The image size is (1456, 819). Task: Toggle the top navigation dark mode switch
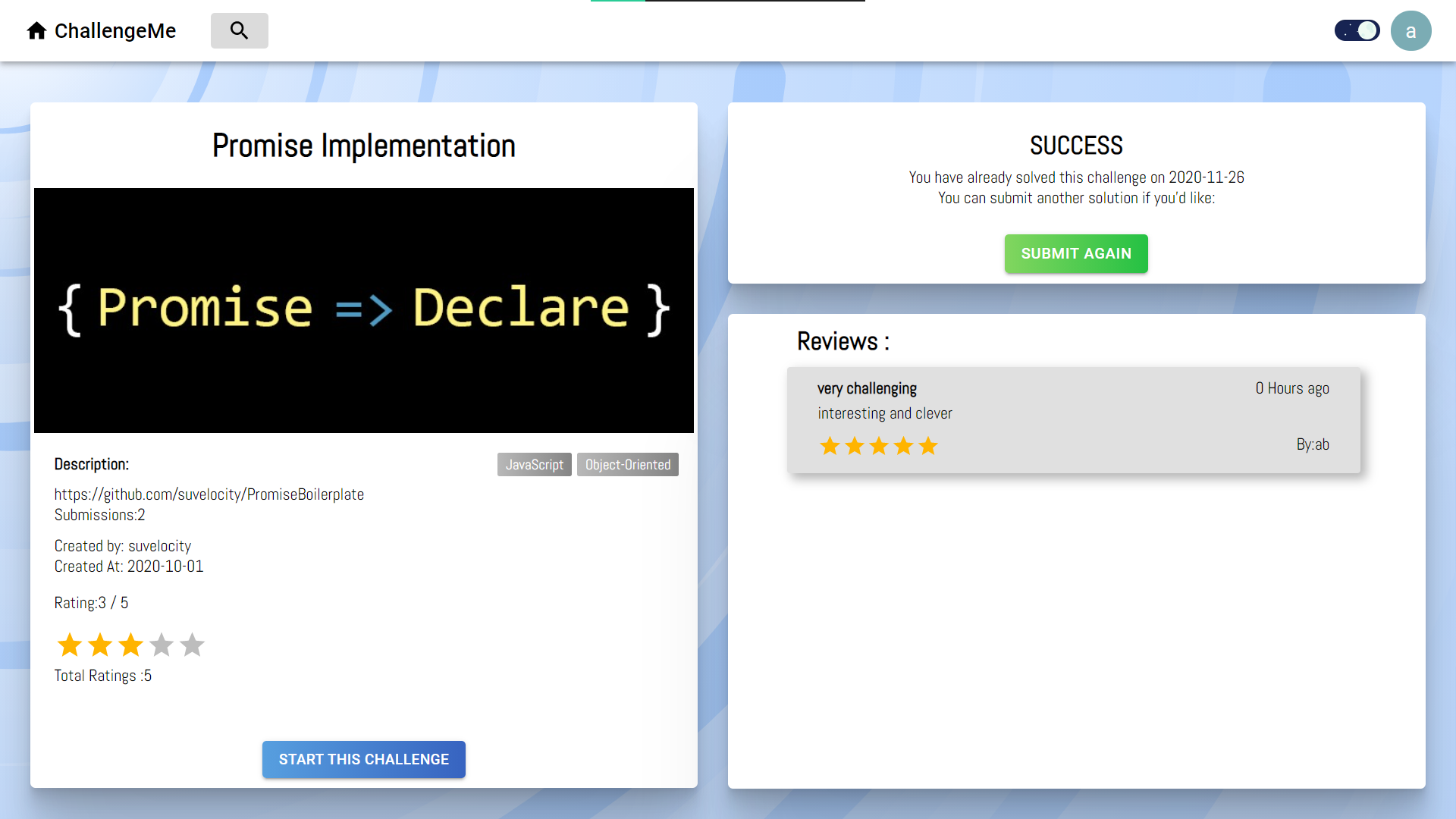[x=1357, y=30]
